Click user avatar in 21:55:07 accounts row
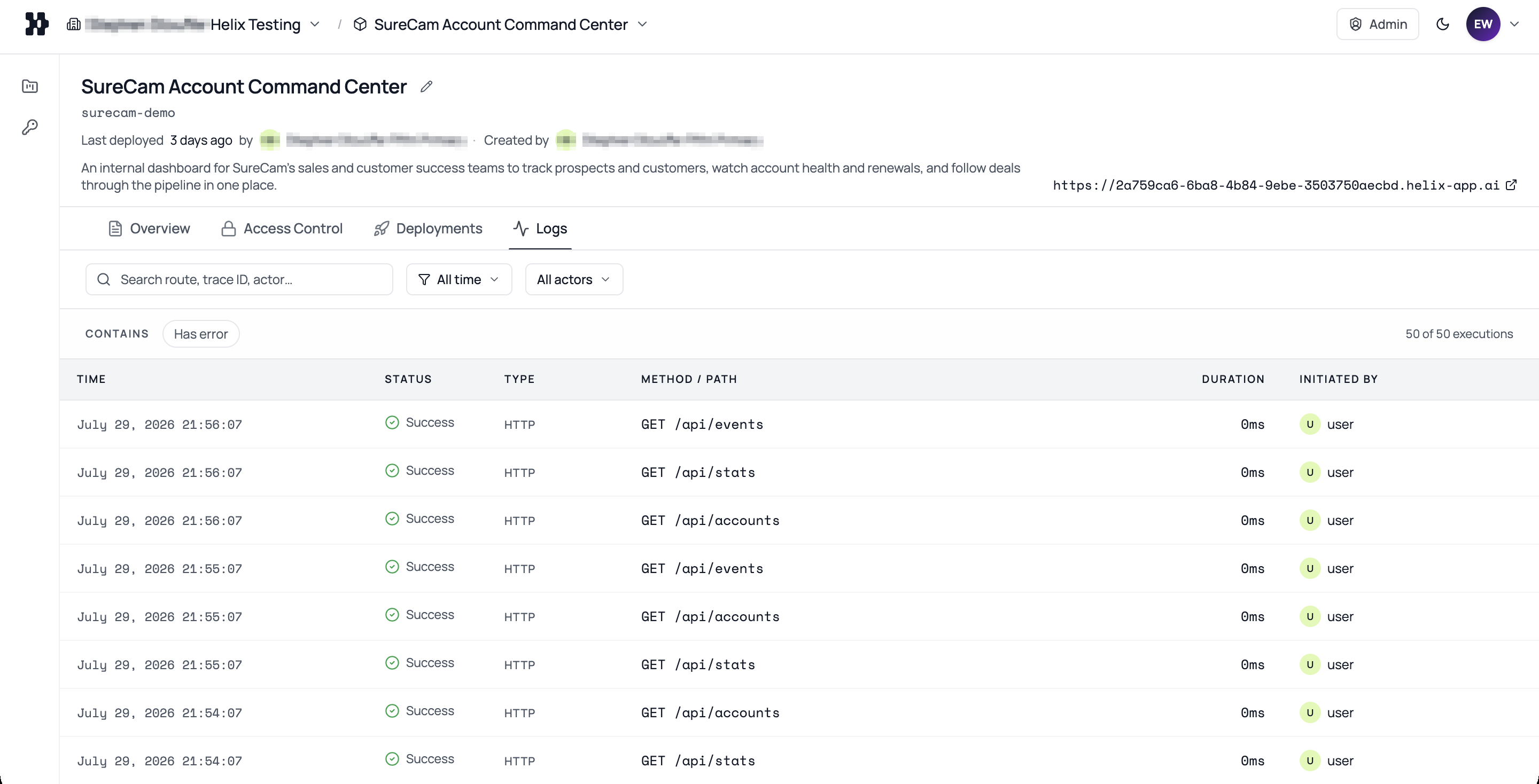 [1310, 617]
